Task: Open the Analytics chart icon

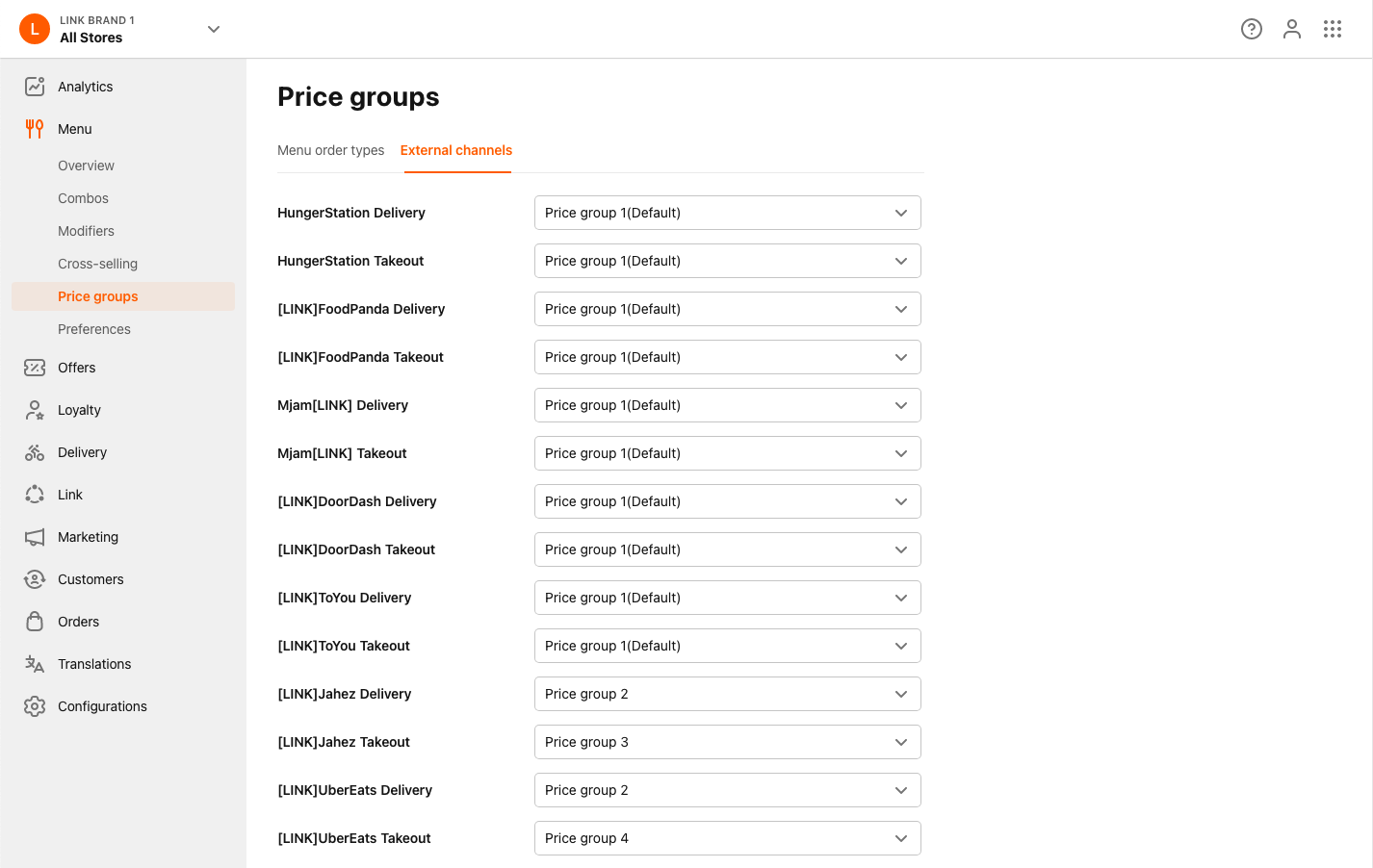Action: coord(35,87)
